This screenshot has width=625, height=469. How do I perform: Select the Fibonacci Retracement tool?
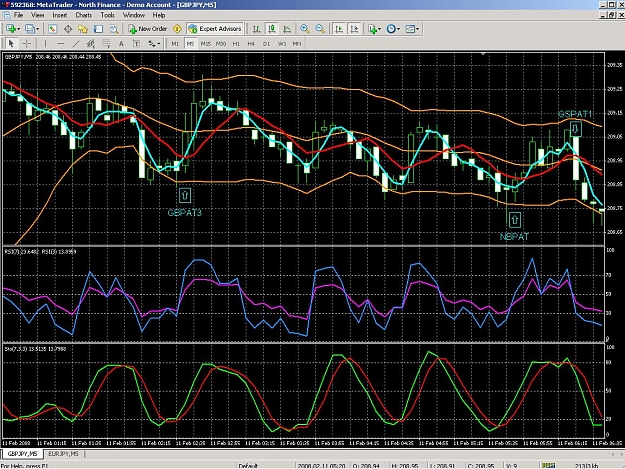coord(106,43)
